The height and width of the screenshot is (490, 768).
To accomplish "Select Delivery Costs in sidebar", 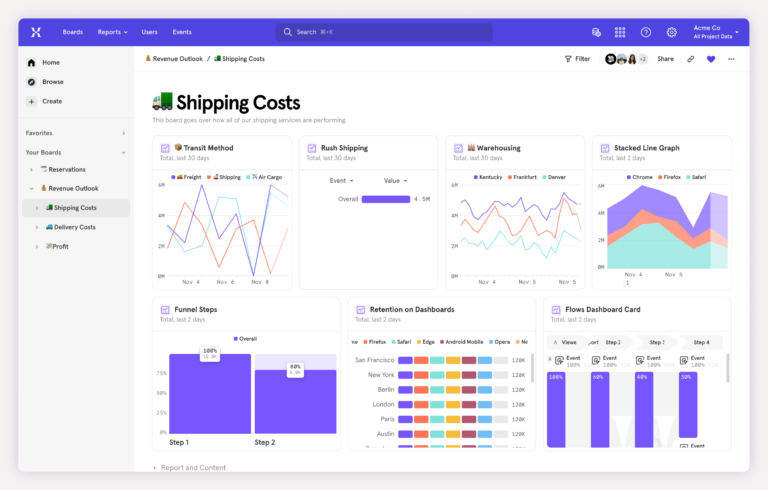I will coord(74,227).
